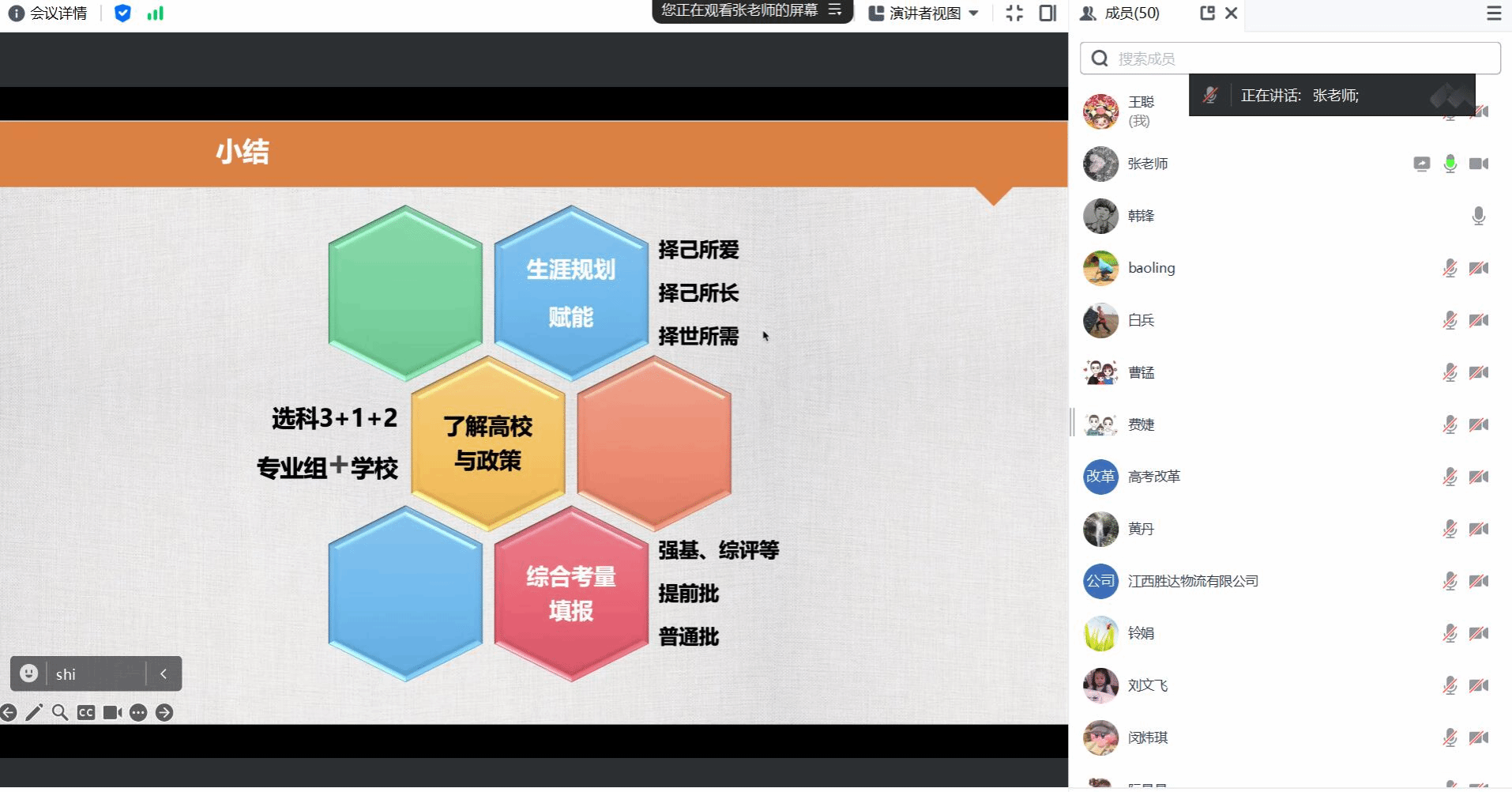Toggle 张老师's green microphone icon
The image size is (1512, 792).
tap(1450, 164)
